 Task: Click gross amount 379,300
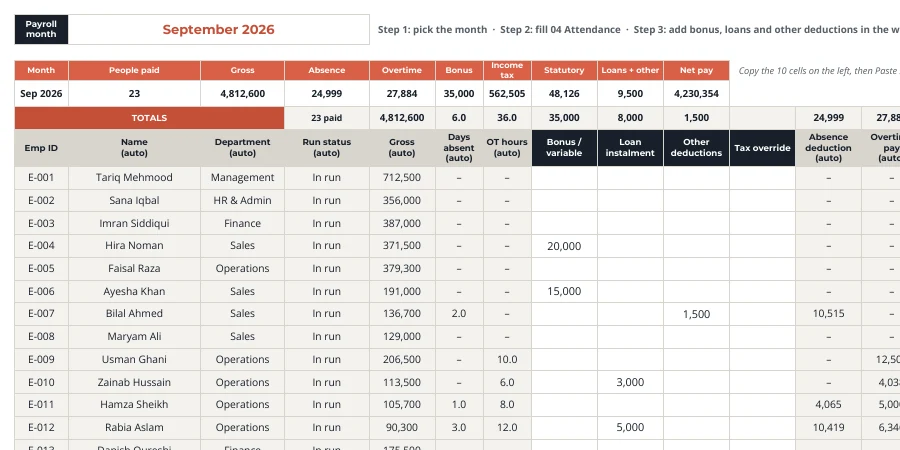tap(402, 269)
